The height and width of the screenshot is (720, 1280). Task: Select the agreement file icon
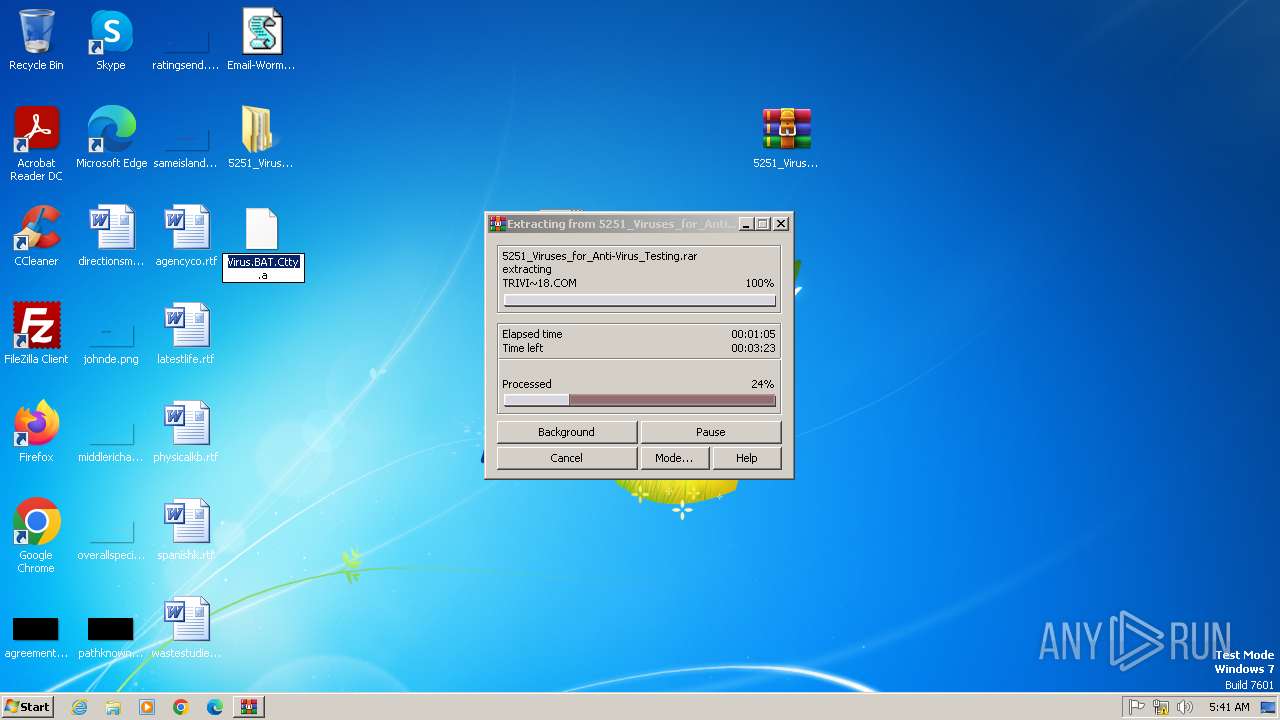pos(36,628)
